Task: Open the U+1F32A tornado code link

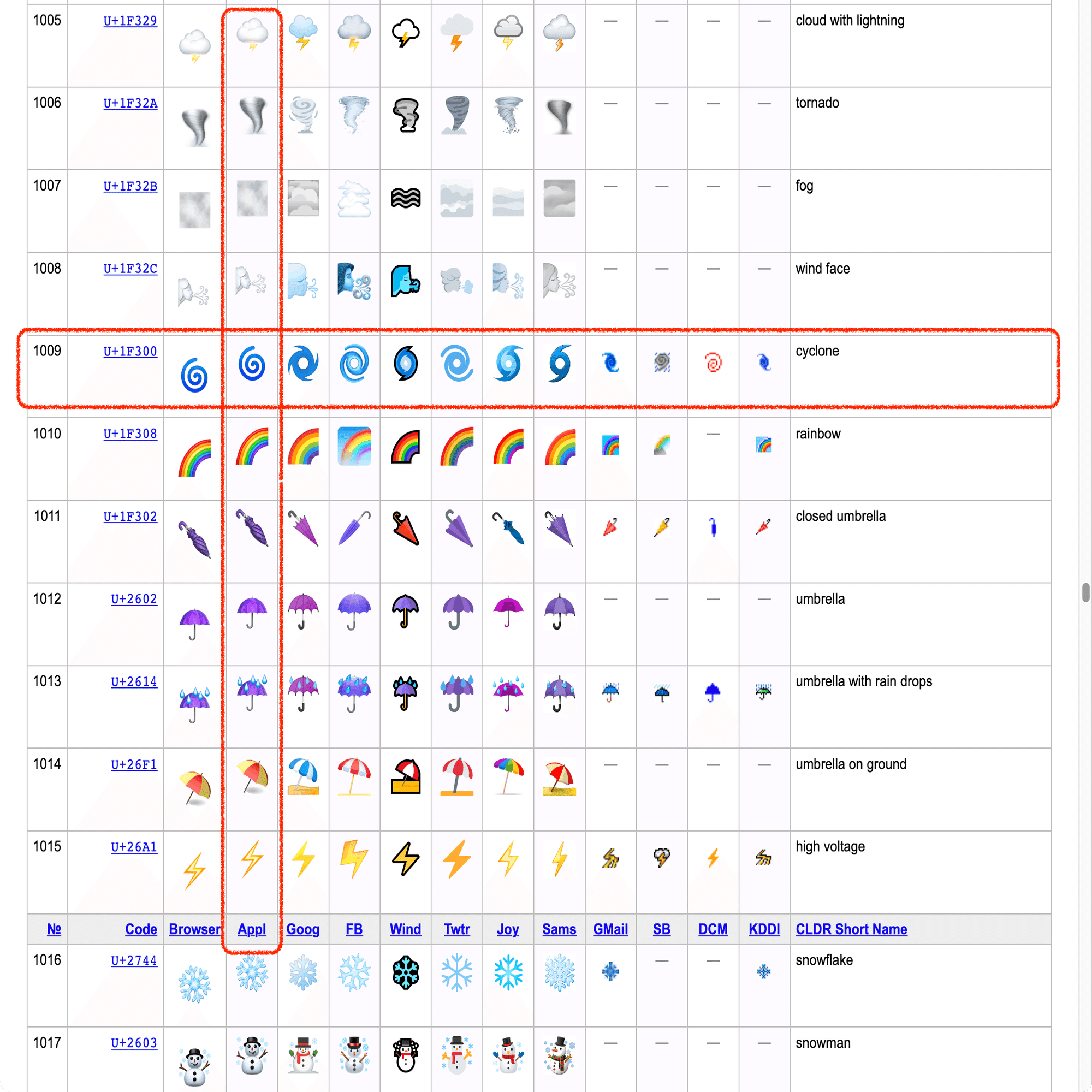Action: click(x=130, y=103)
